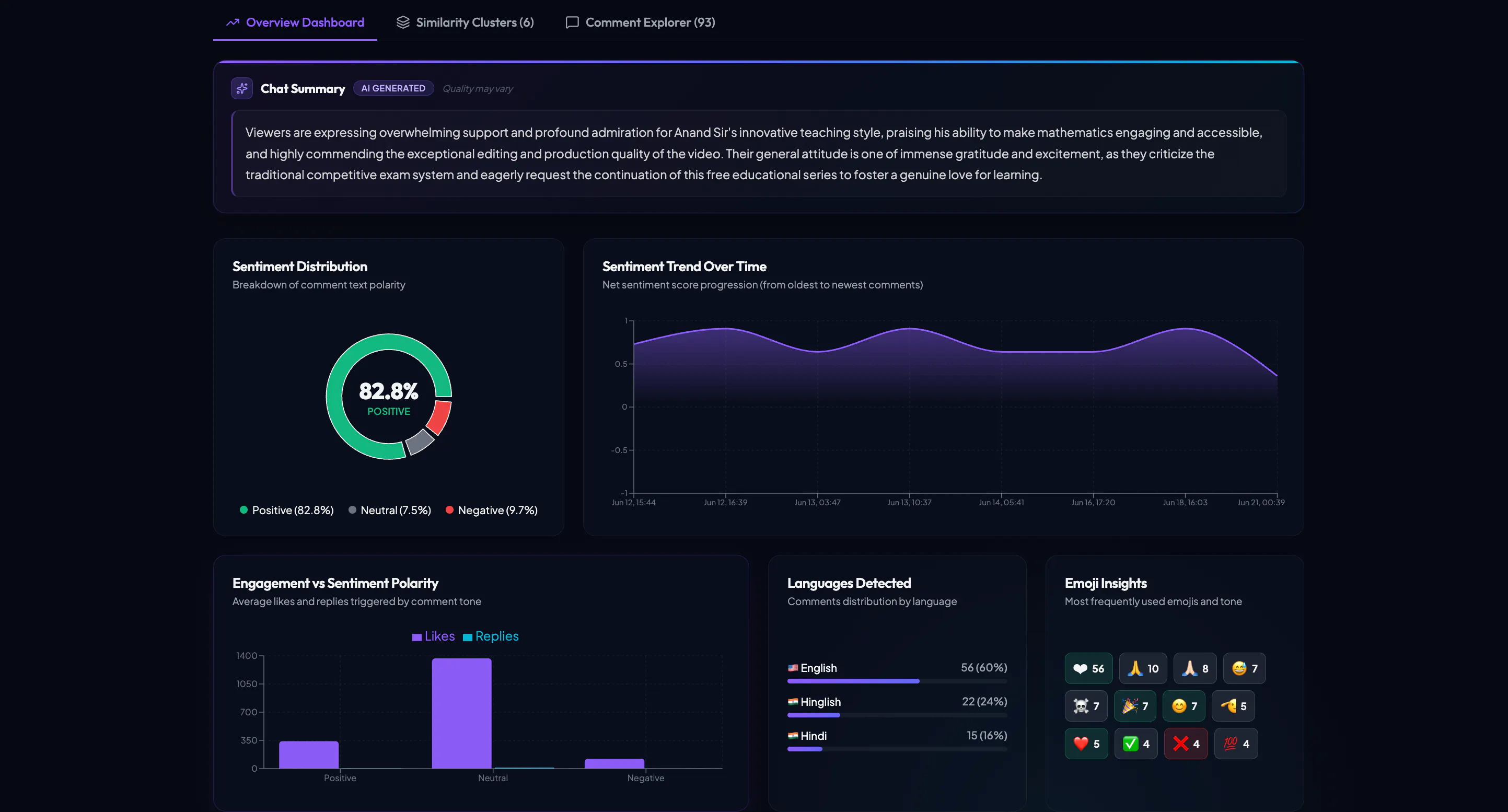The width and height of the screenshot is (1508, 812).
Task: Click the sweat-smile emoji chip
Action: click(1245, 669)
